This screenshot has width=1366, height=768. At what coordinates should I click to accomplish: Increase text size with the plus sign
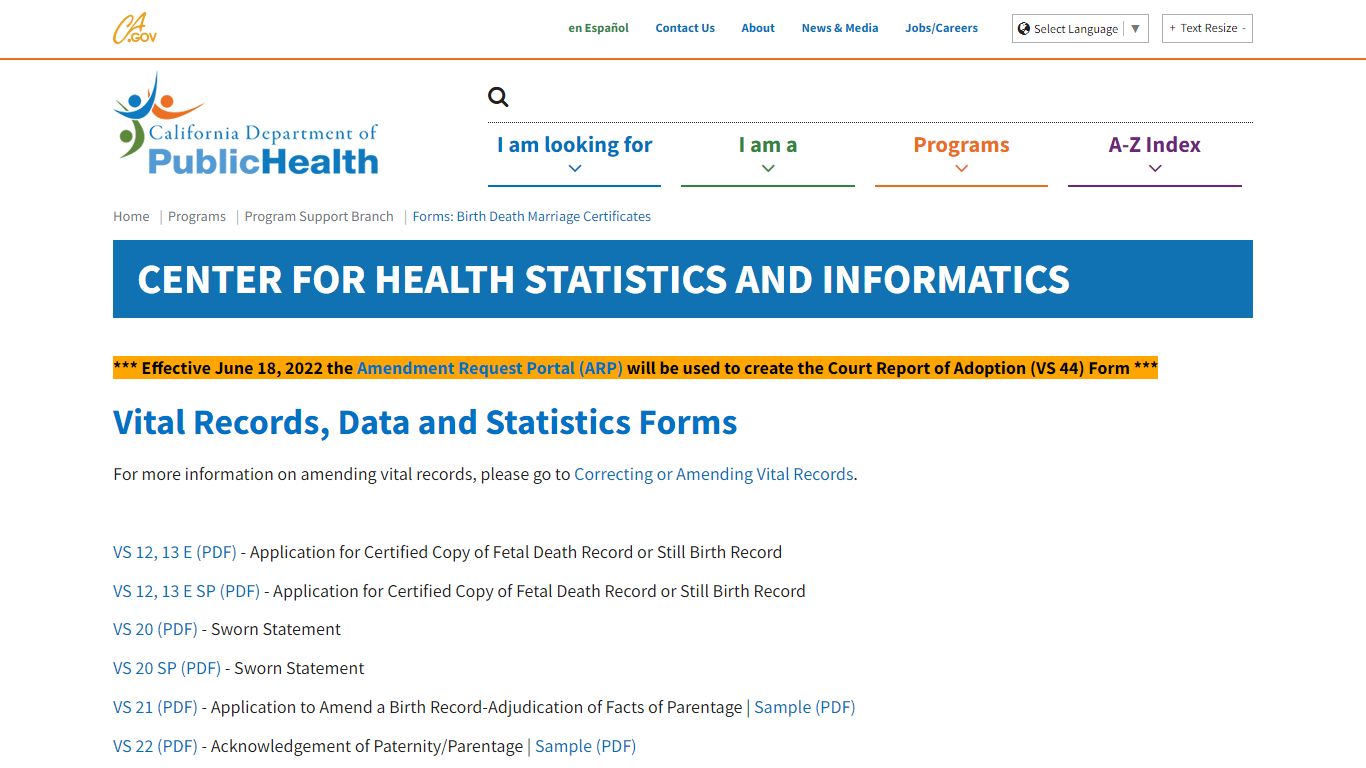[1172, 28]
